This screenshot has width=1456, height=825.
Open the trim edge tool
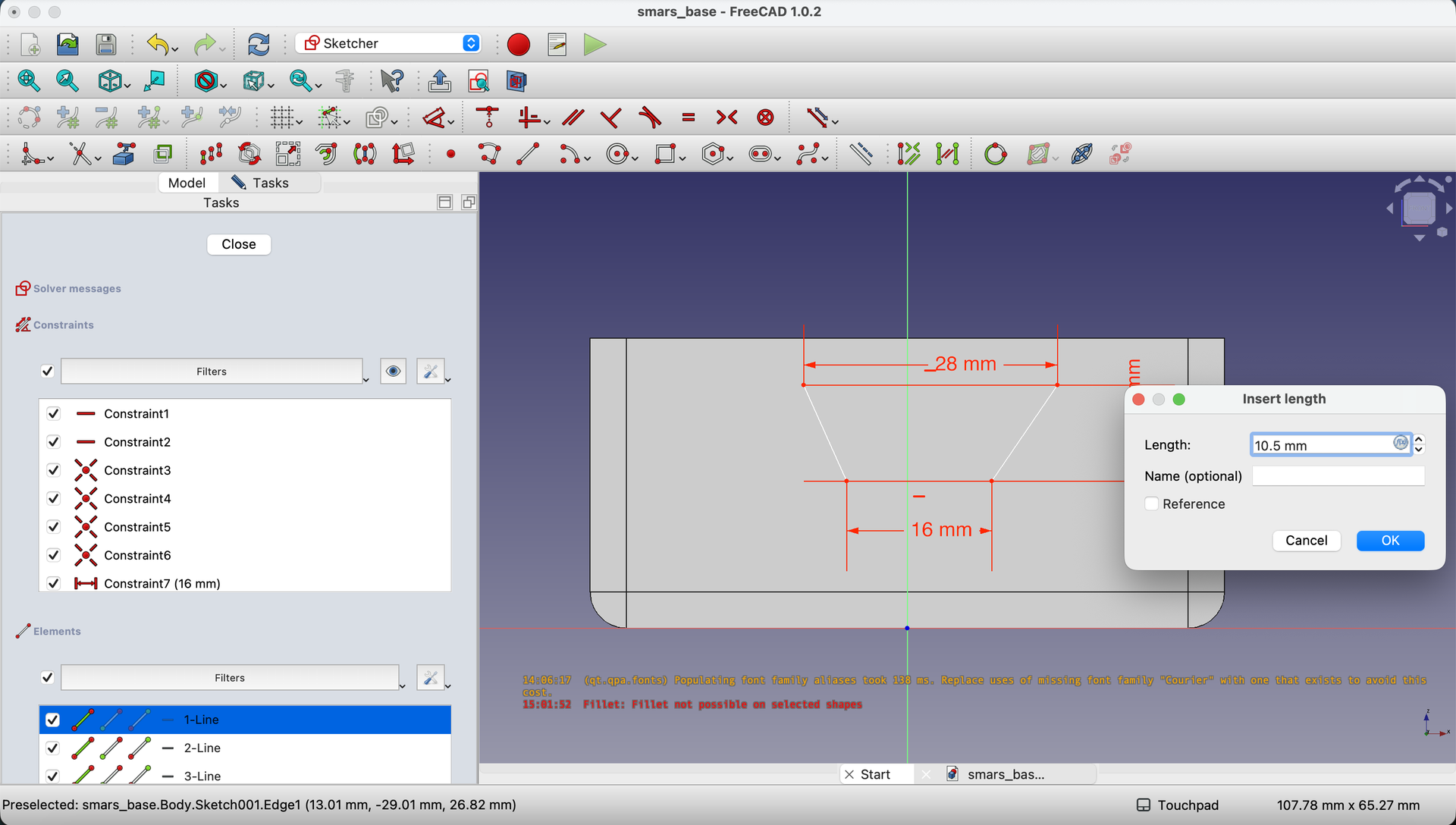[80, 155]
